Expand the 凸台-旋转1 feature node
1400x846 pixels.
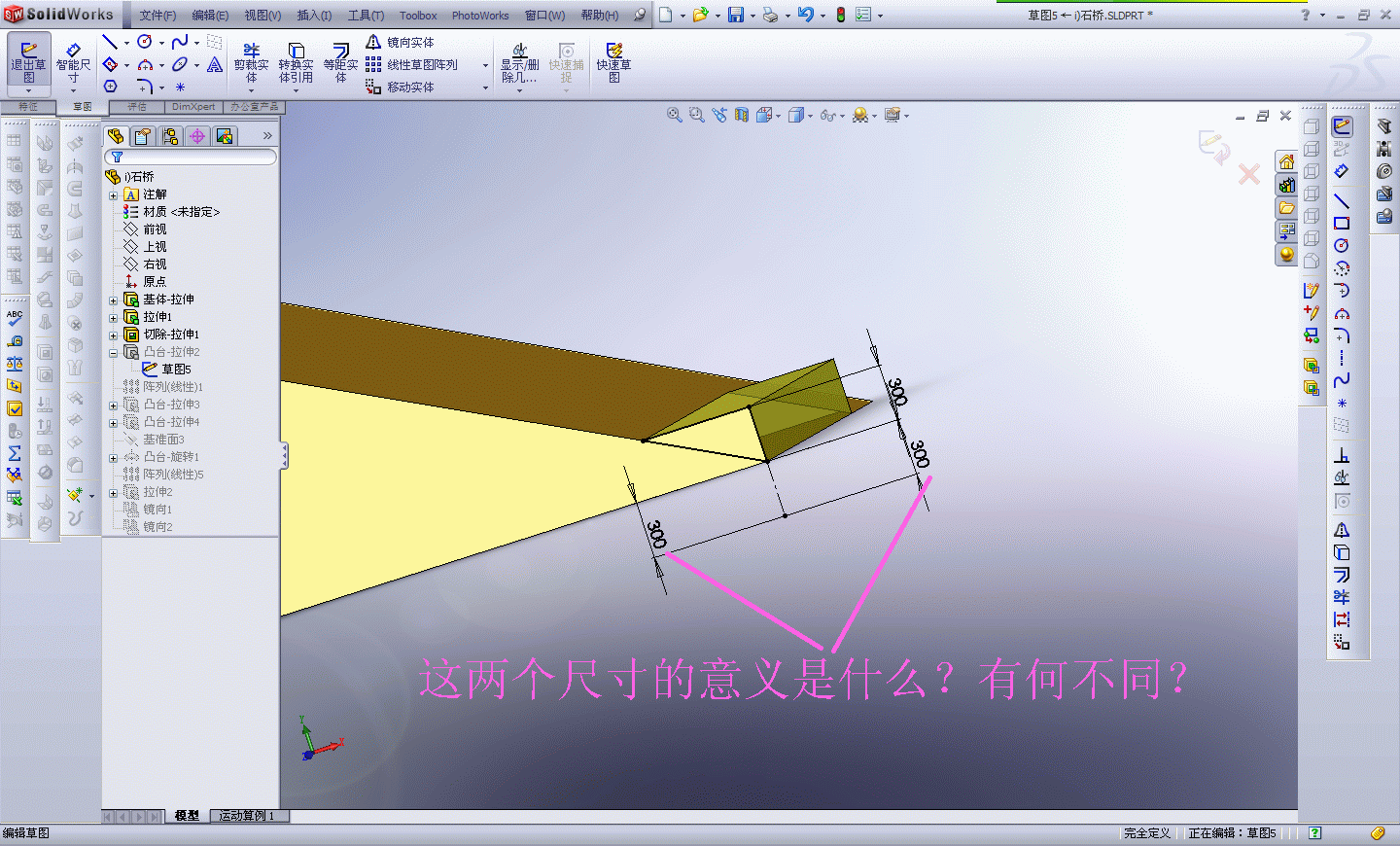(113, 457)
